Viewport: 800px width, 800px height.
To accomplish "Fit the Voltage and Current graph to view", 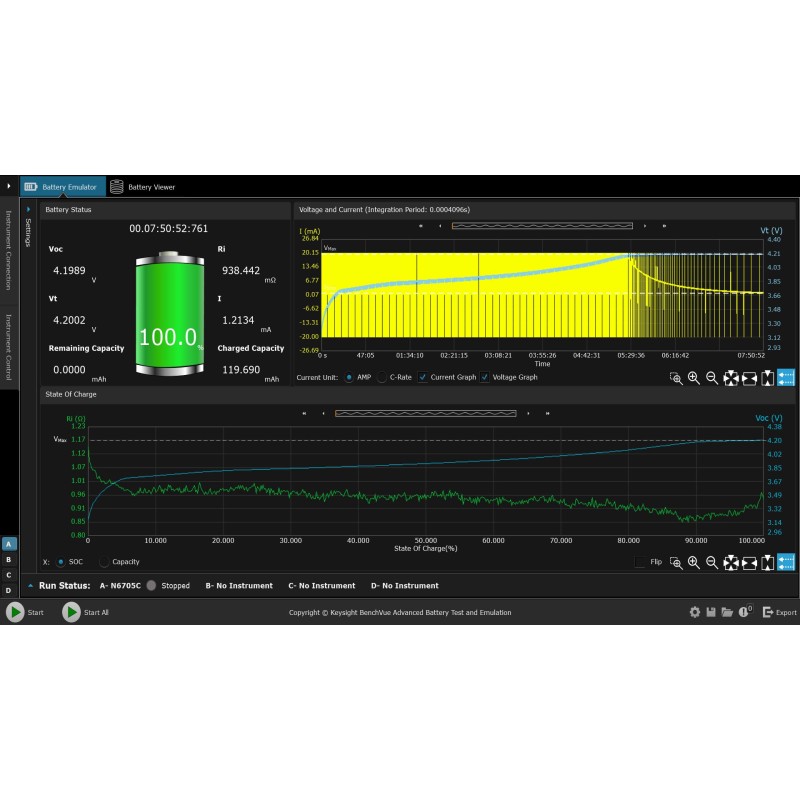I will pos(732,378).
